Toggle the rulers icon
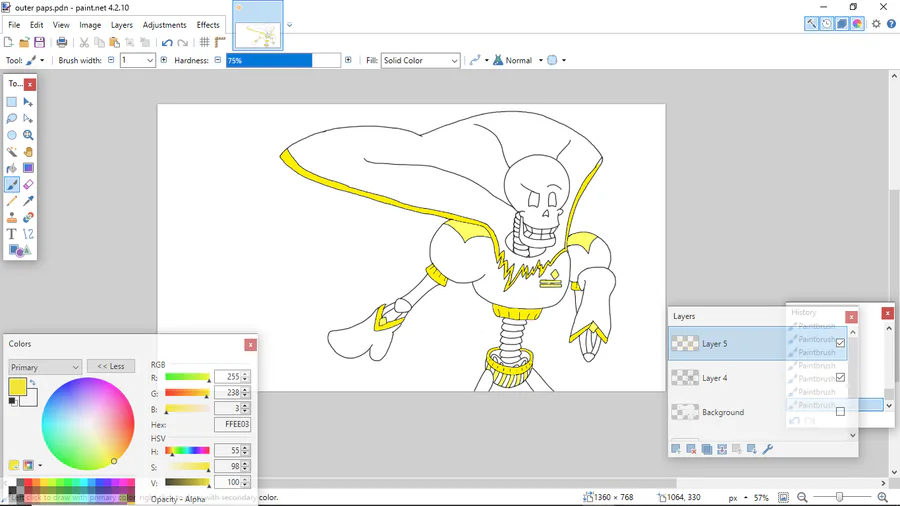 pyautogui.click(x=220, y=42)
